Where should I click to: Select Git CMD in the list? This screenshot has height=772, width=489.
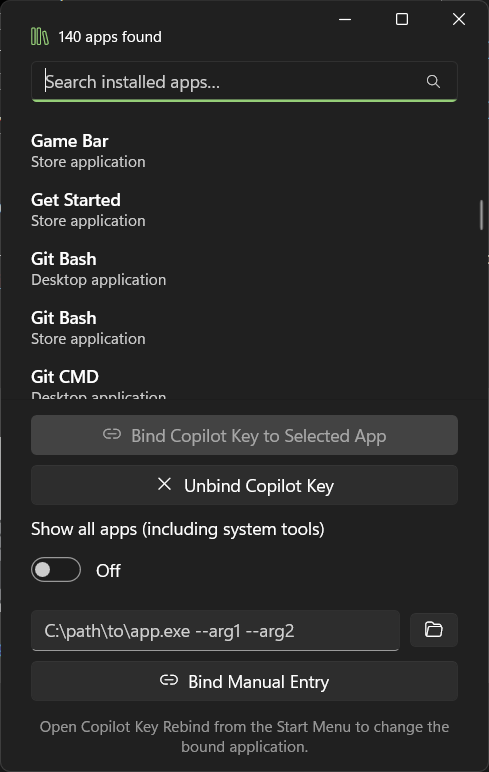click(244, 383)
